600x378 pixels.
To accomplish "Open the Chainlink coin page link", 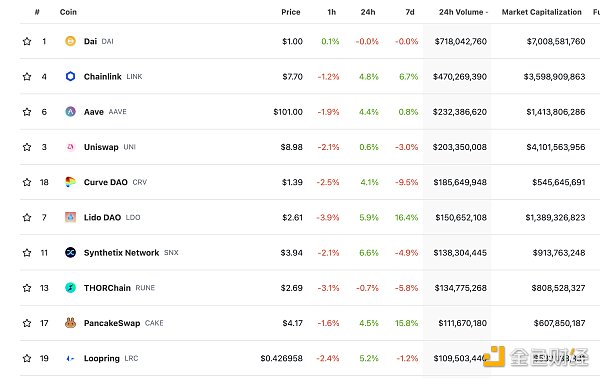I will coord(103,77).
